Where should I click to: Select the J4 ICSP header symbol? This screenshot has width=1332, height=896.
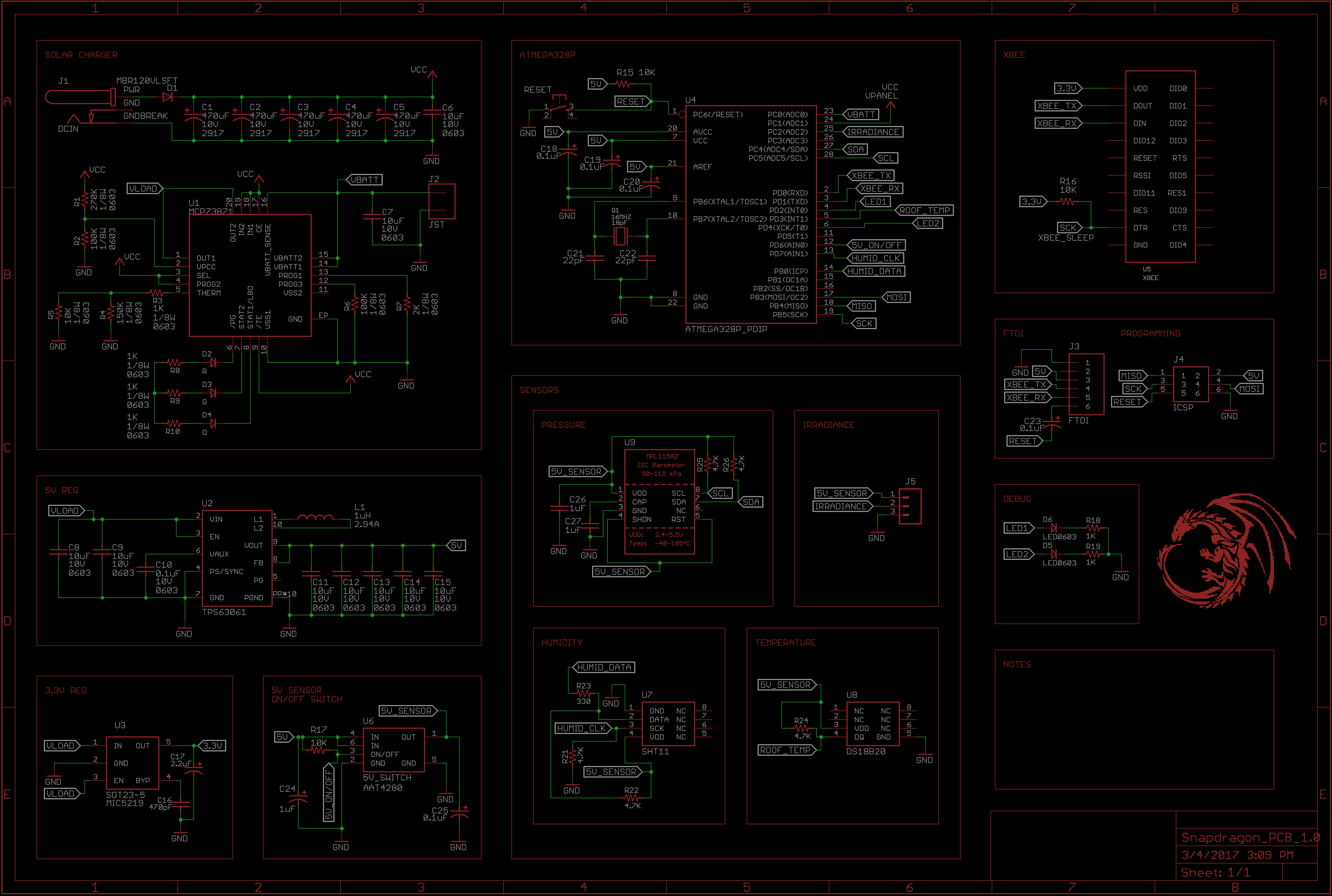(1190, 384)
